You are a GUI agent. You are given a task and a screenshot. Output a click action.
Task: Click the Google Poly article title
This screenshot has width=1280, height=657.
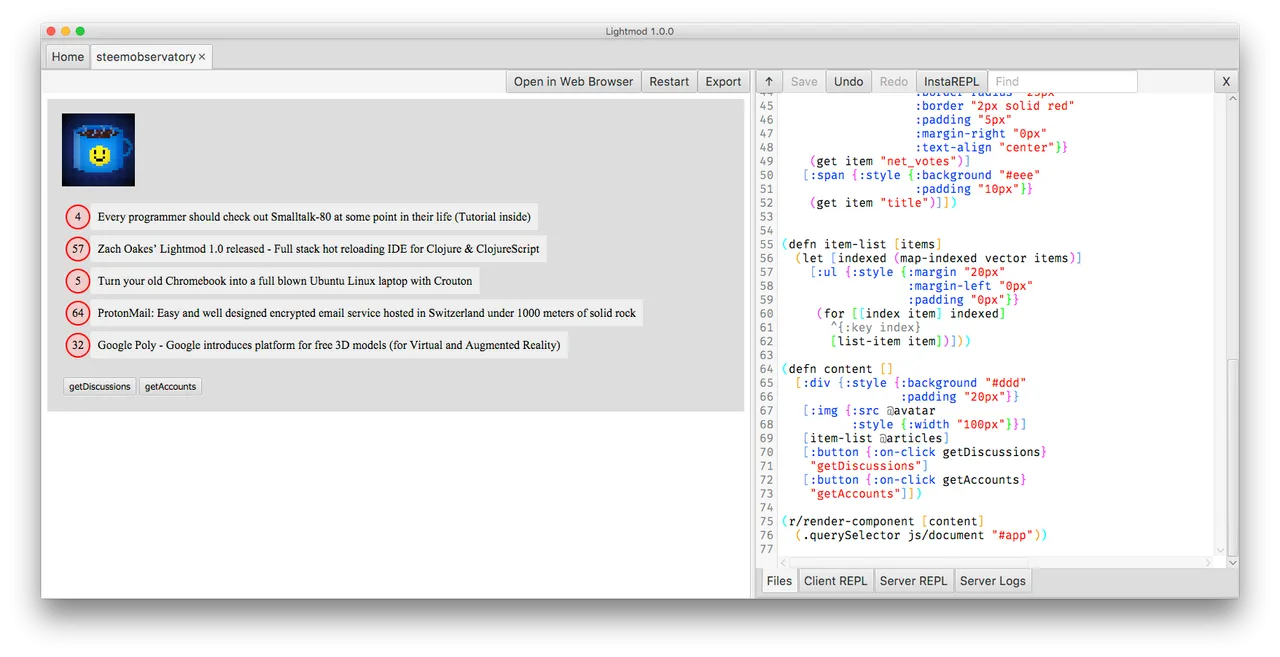329,345
